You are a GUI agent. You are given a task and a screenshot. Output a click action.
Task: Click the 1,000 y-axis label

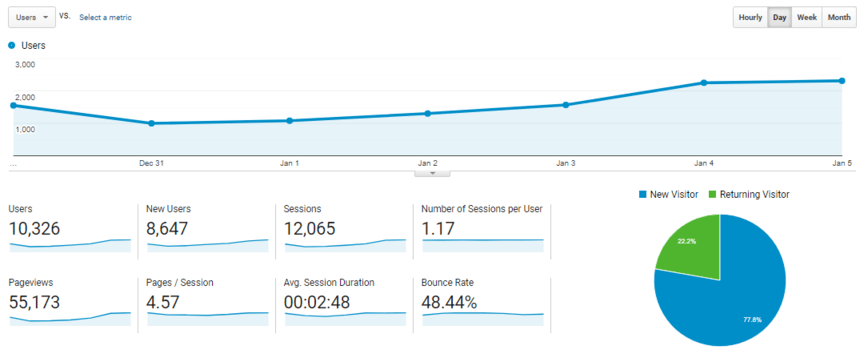pyautogui.click(x=25, y=129)
